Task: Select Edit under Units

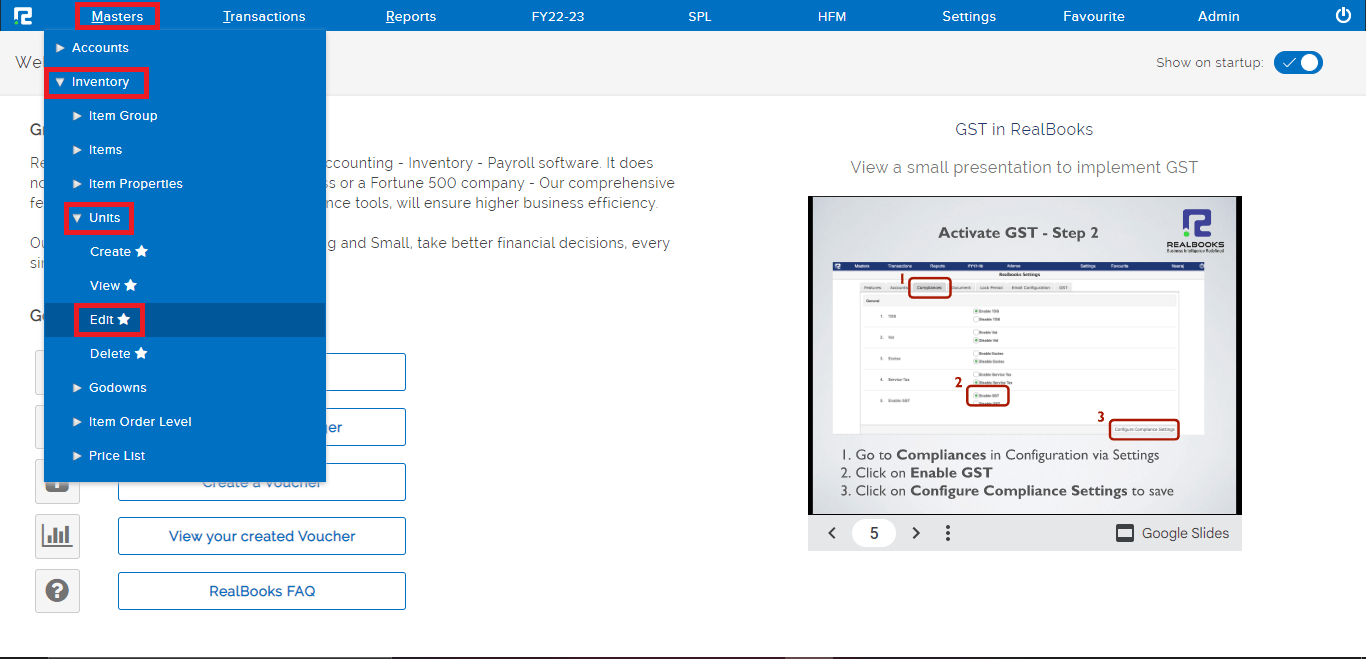Action: 102,320
